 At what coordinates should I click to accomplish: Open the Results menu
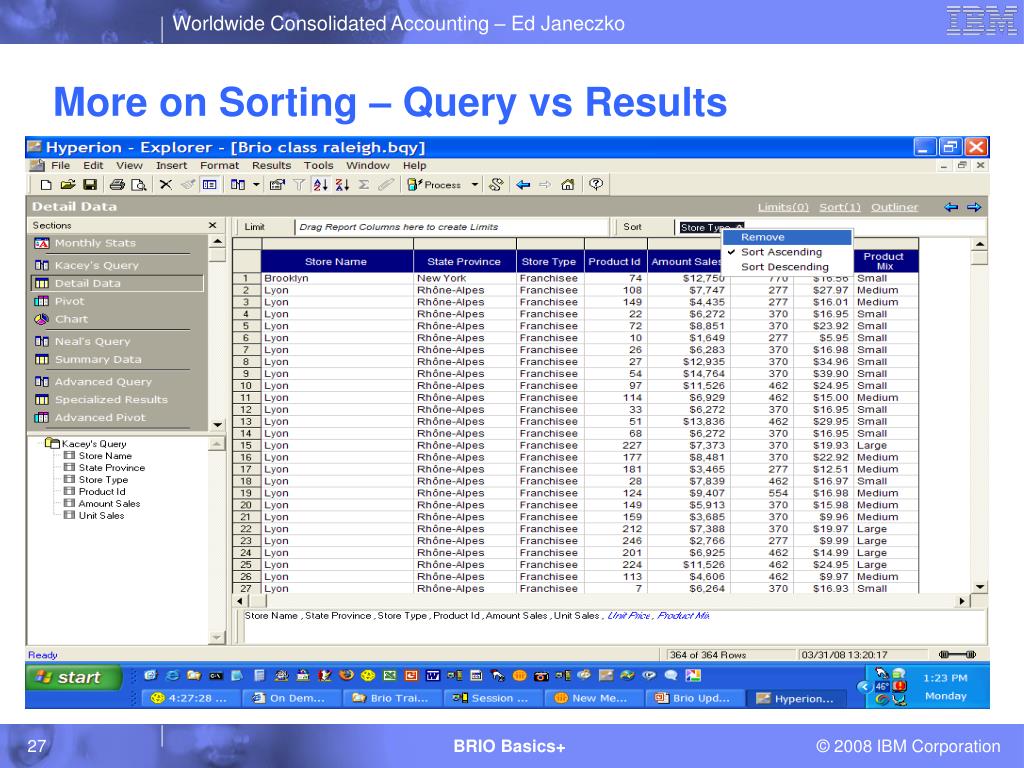point(272,166)
